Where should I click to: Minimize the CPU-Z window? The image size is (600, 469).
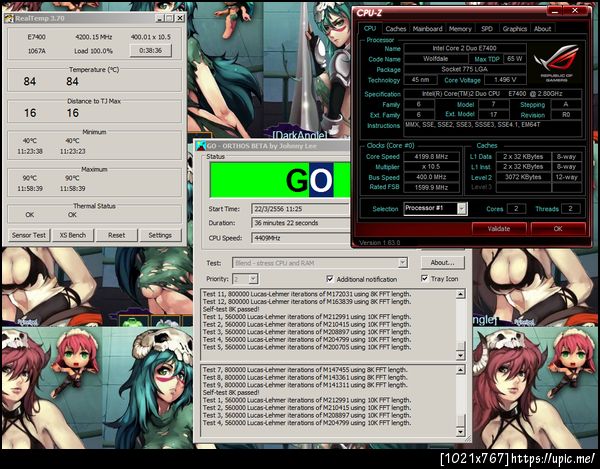[x=556, y=11]
